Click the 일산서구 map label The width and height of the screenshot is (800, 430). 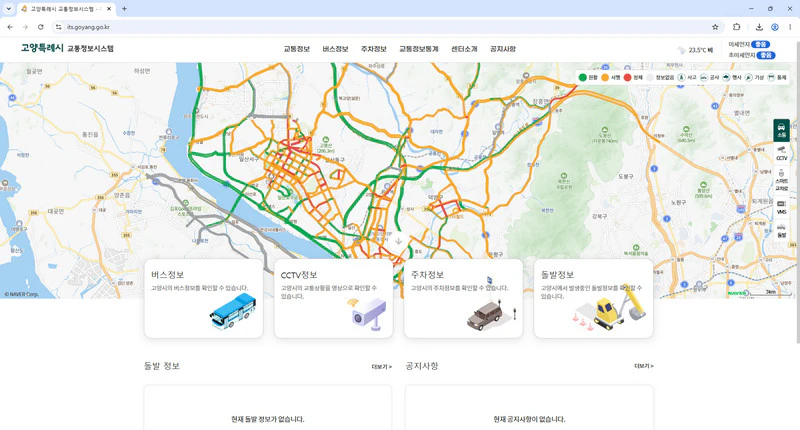(x=249, y=159)
